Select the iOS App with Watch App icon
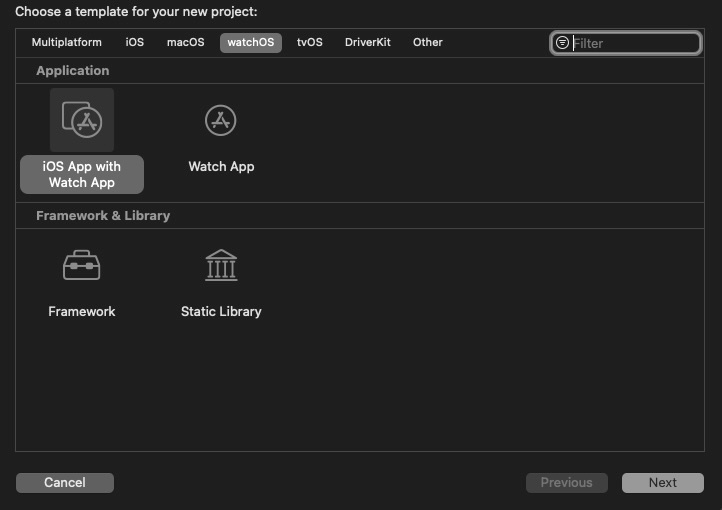 click(82, 120)
